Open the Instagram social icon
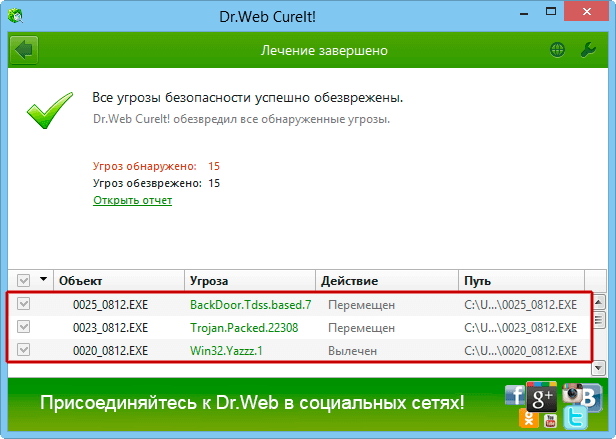This screenshot has width=616, height=439. click(x=572, y=393)
